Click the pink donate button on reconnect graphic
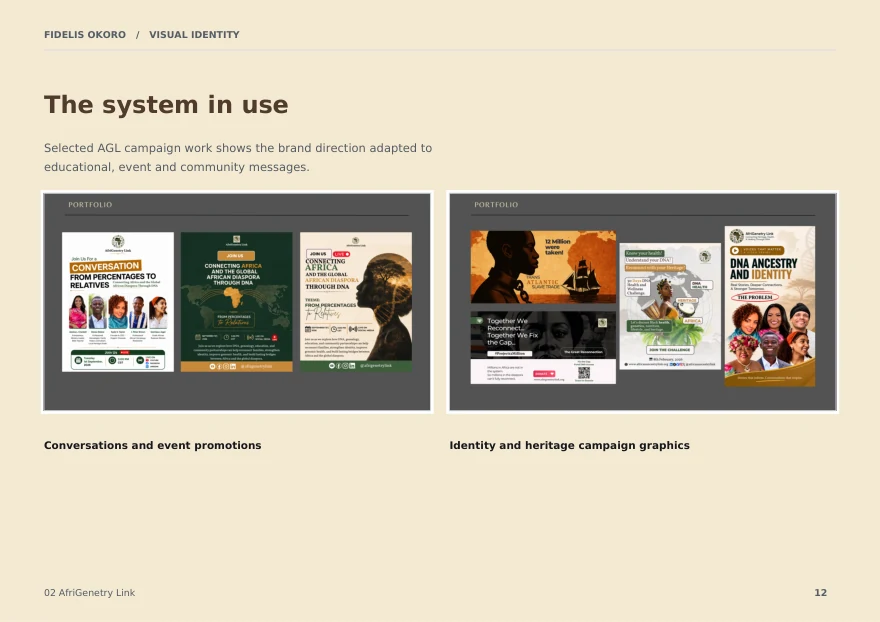The image size is (880, 622). coord(544,373)
